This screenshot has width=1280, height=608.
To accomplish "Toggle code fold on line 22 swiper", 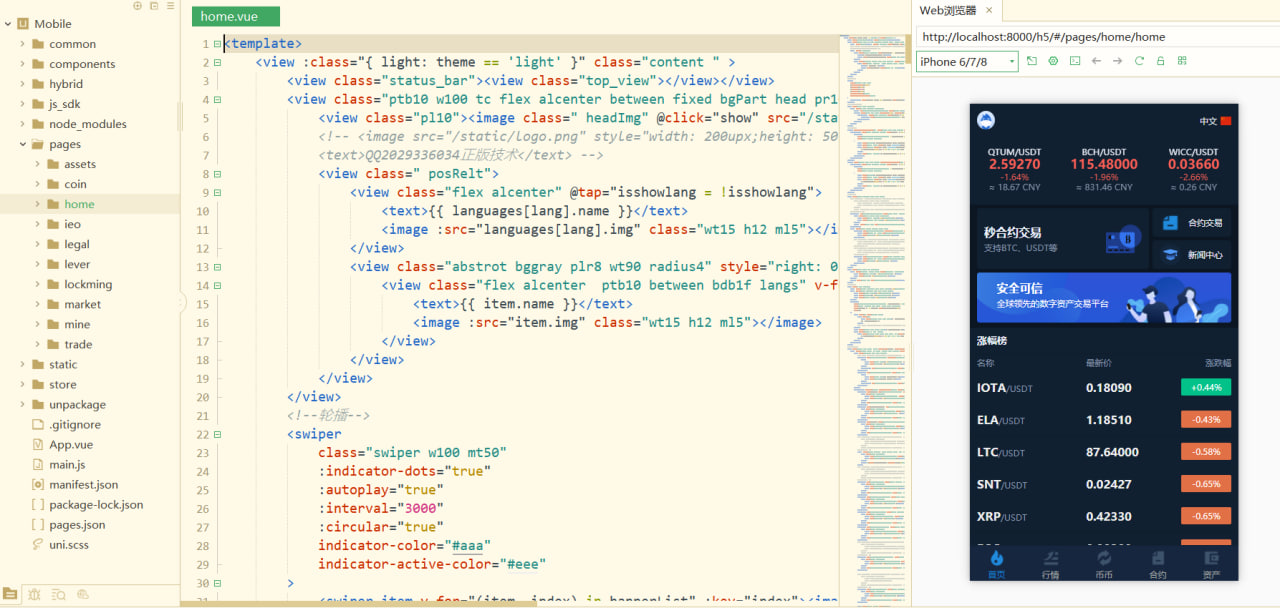I will [217, 434].
